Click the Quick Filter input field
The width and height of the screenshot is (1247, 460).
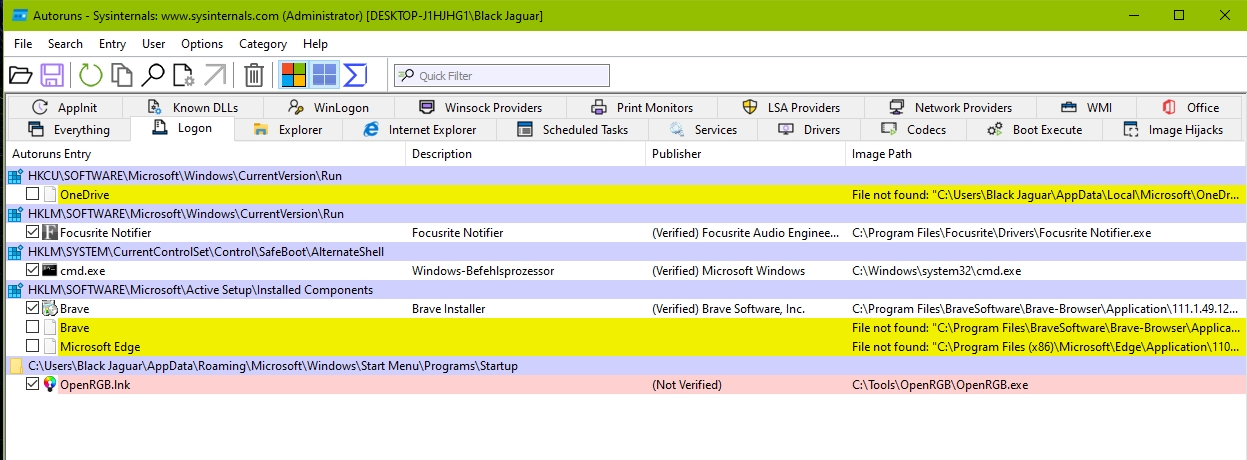coord(502,75)
